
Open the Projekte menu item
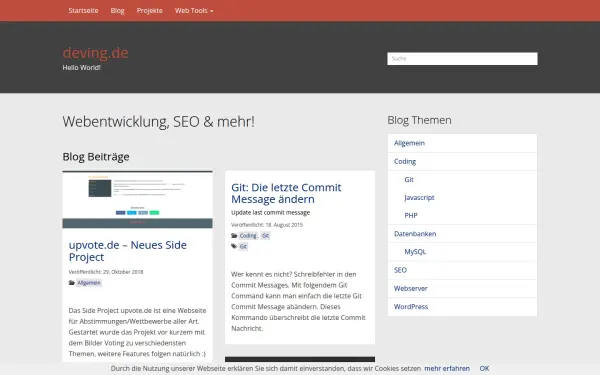click(150, 11)
